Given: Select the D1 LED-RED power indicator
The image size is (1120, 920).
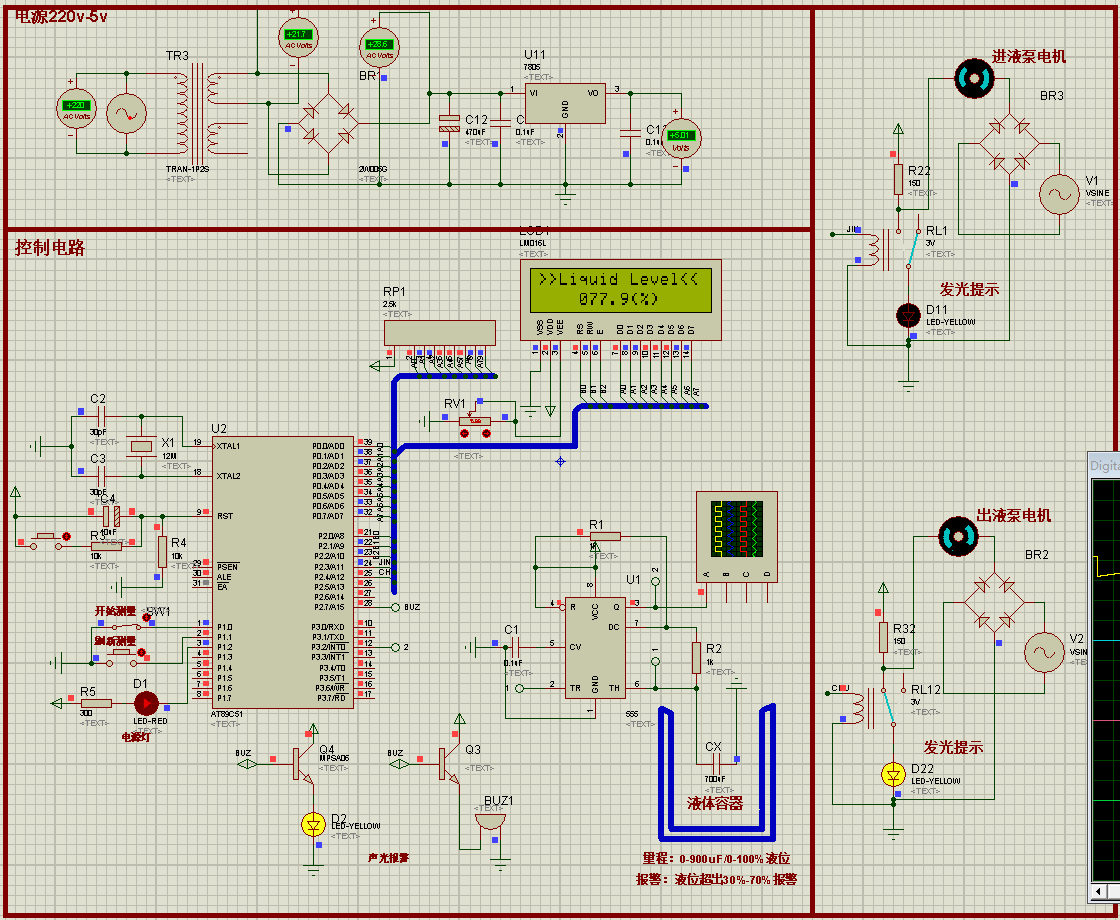Looking at the screenshot, I should pos(146,703).
